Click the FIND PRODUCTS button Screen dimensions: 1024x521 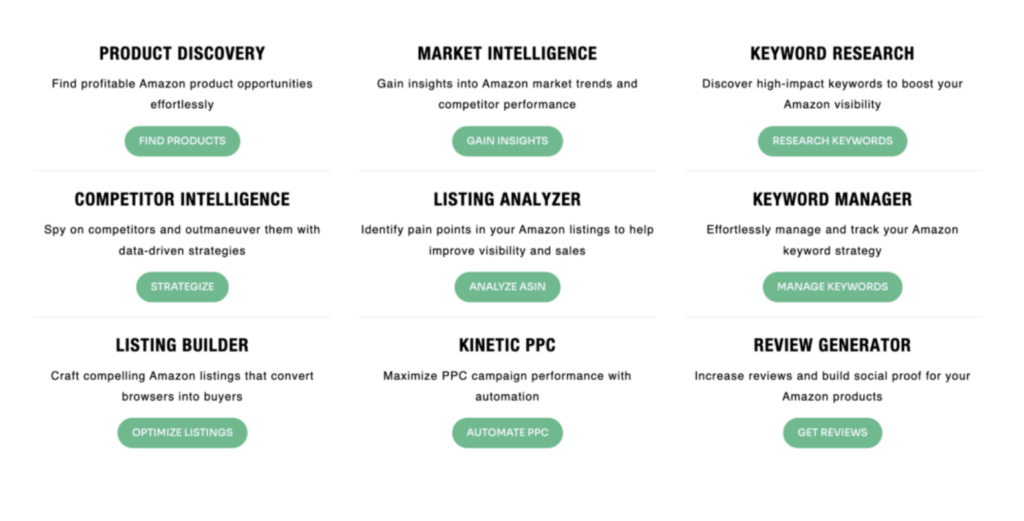tap(182, 141)
